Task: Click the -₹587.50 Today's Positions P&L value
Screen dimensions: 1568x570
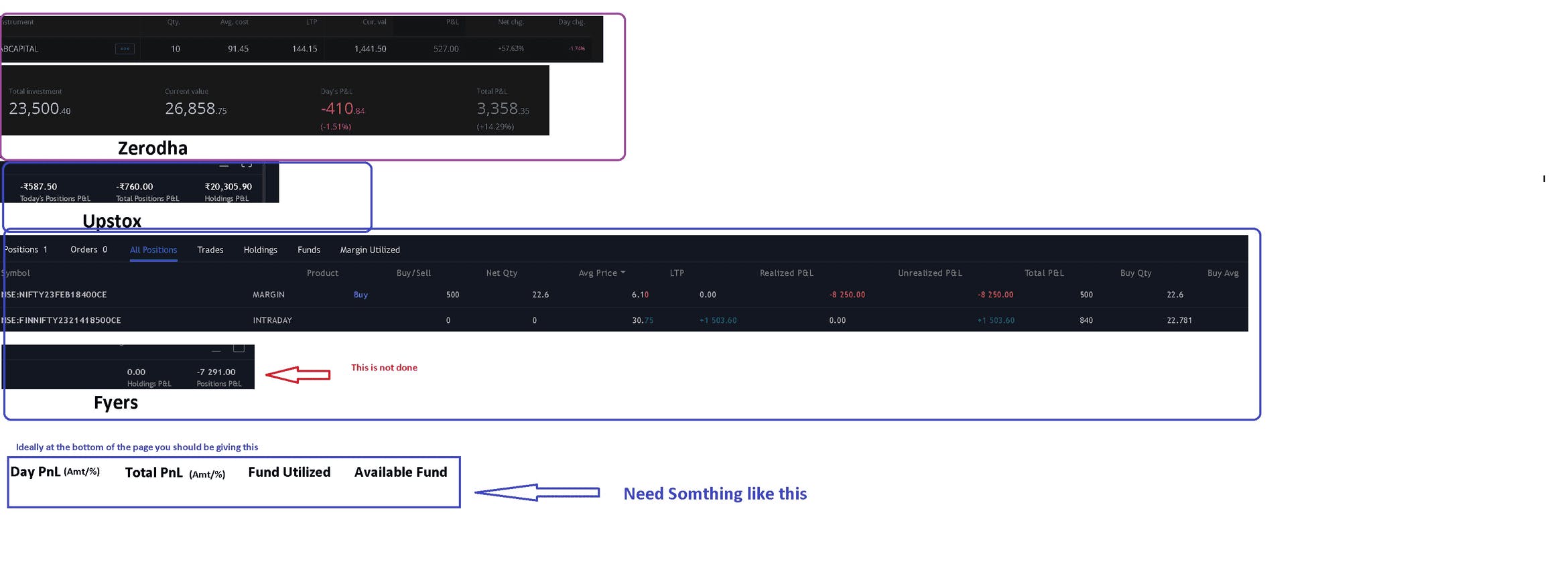Action: click(x=38, y=187)
